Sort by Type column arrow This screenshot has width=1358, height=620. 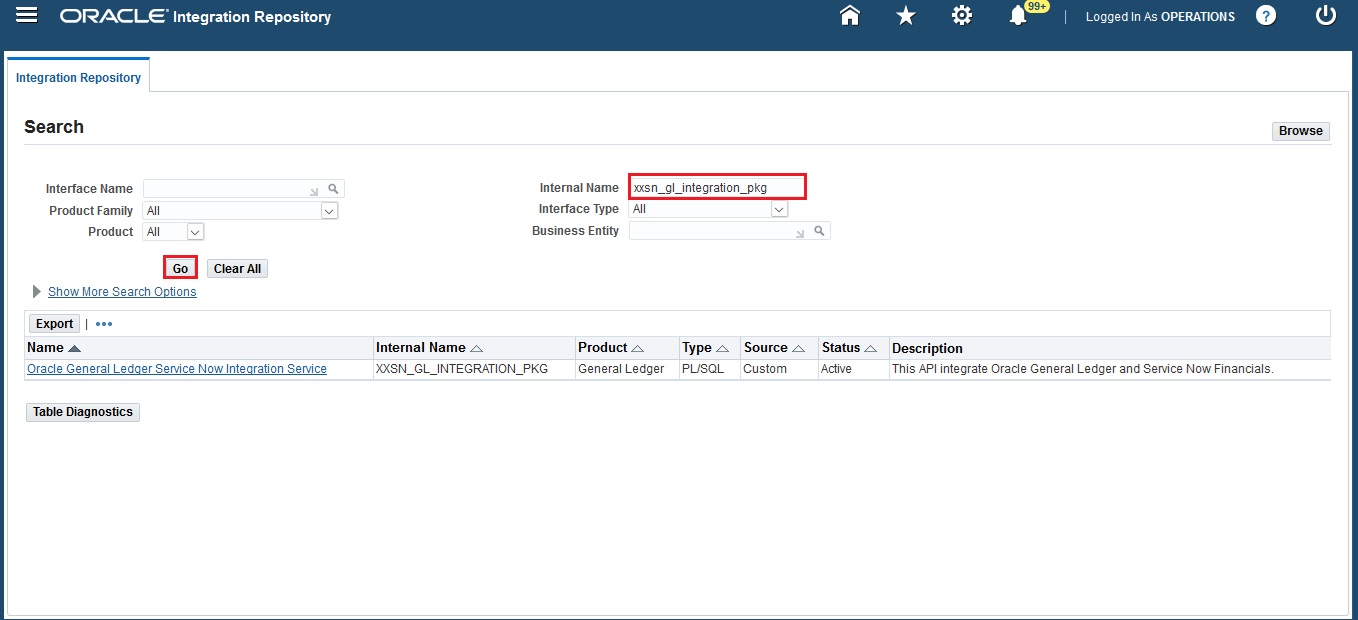point(723,348)
